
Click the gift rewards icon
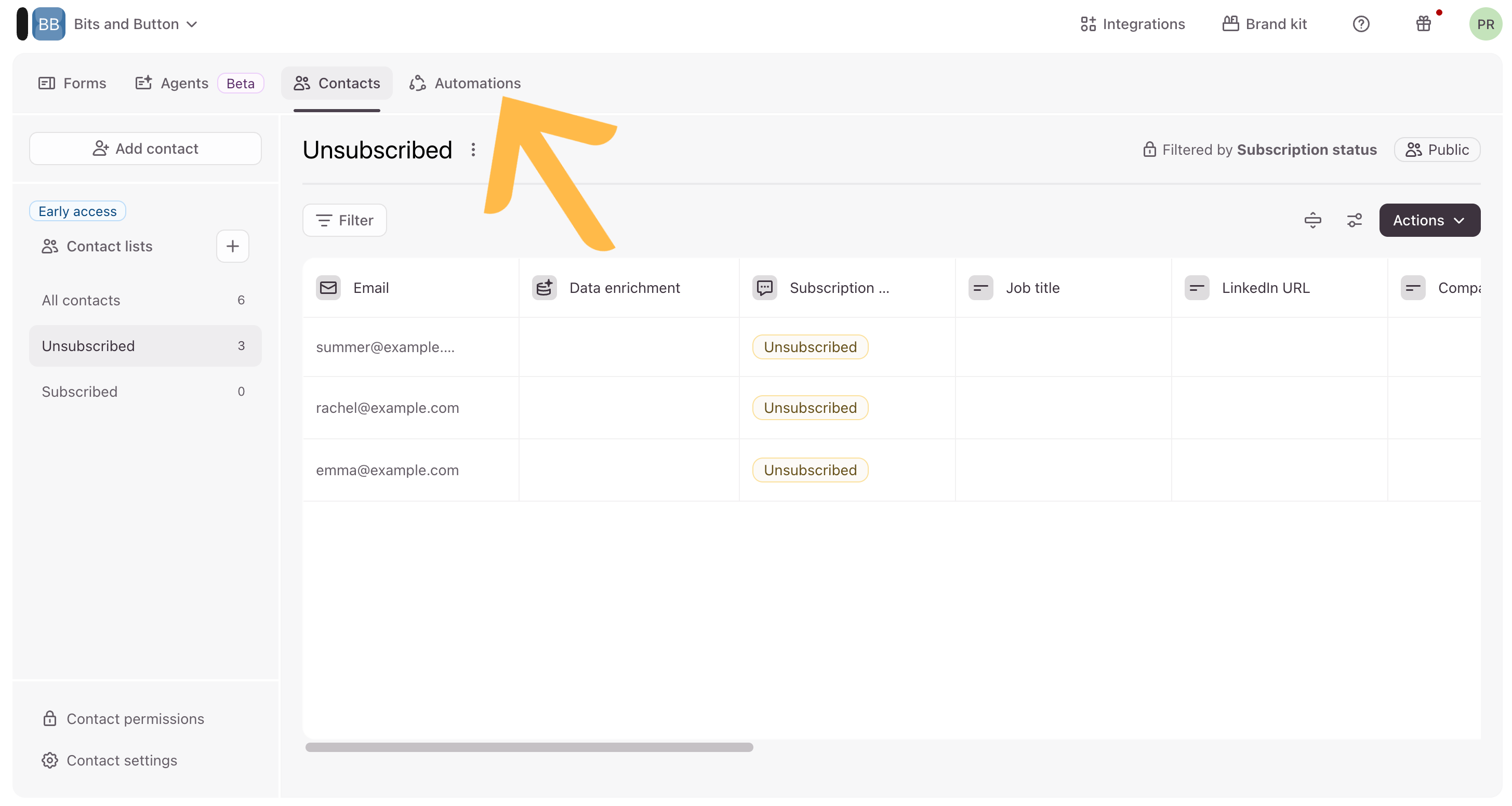point(1423,24)
